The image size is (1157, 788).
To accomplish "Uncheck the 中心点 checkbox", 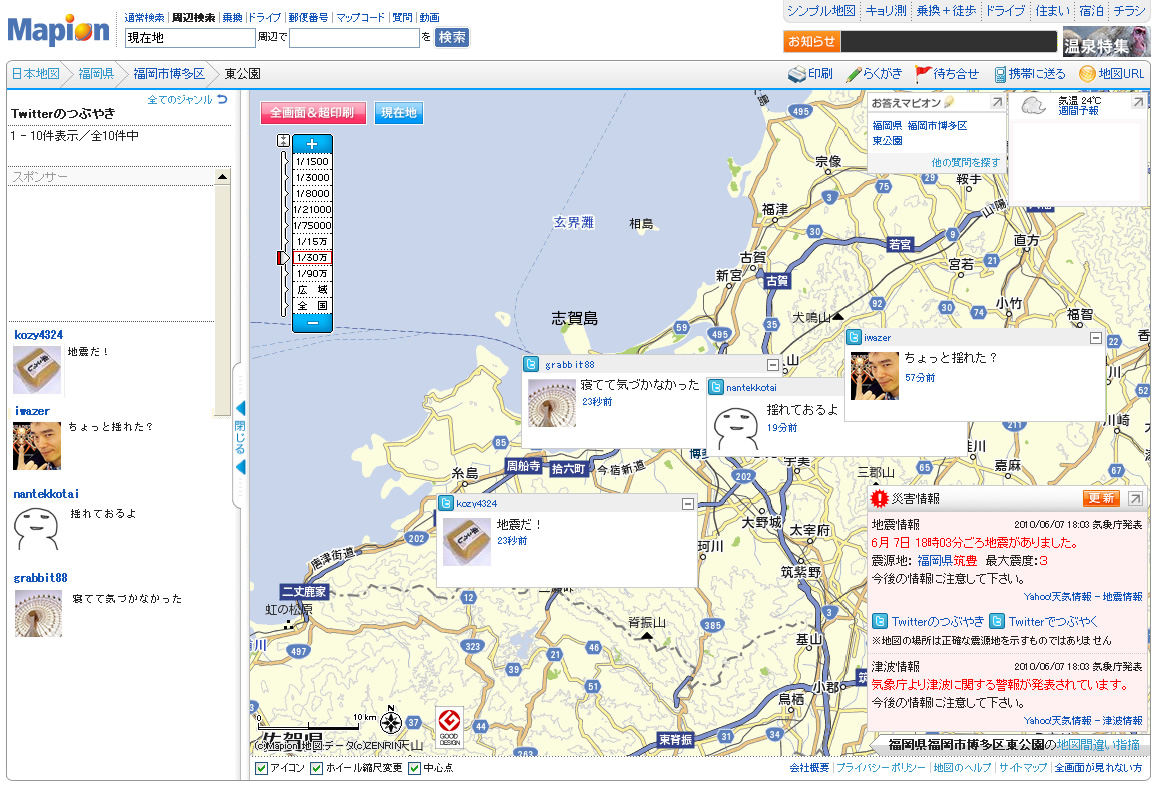I will 414,768.
